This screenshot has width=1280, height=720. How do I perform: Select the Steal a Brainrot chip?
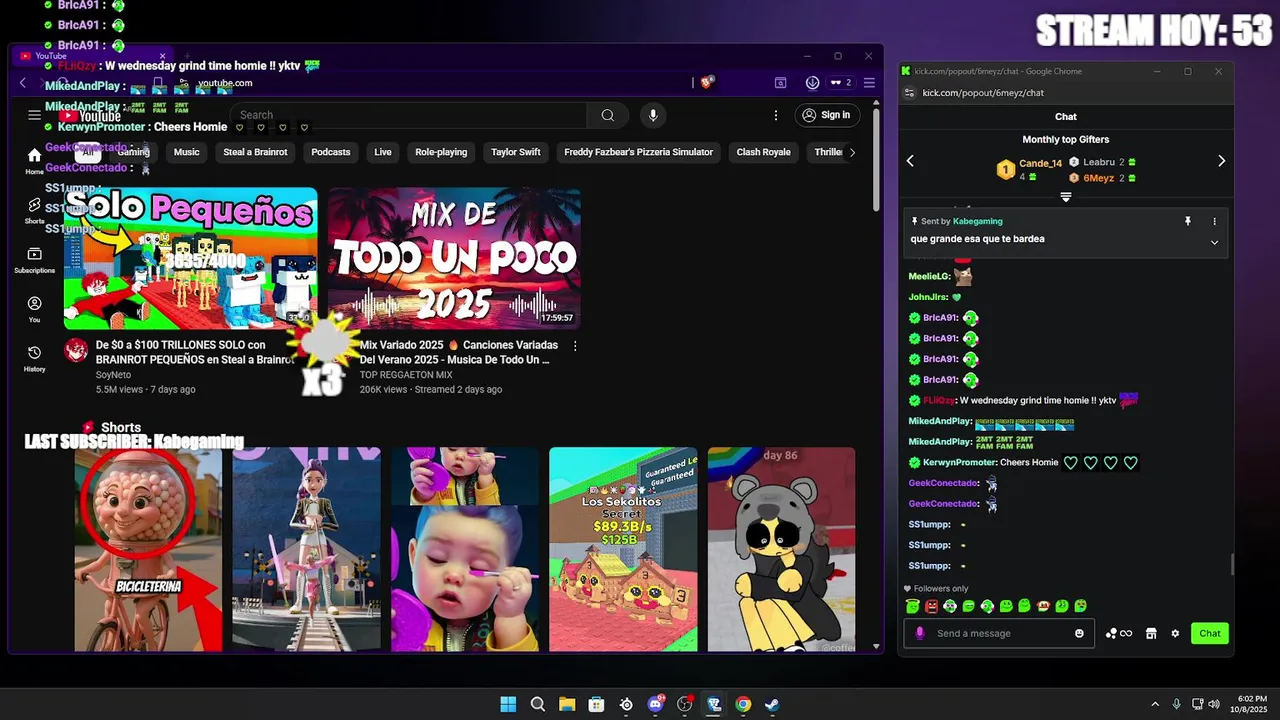[255, 152]
